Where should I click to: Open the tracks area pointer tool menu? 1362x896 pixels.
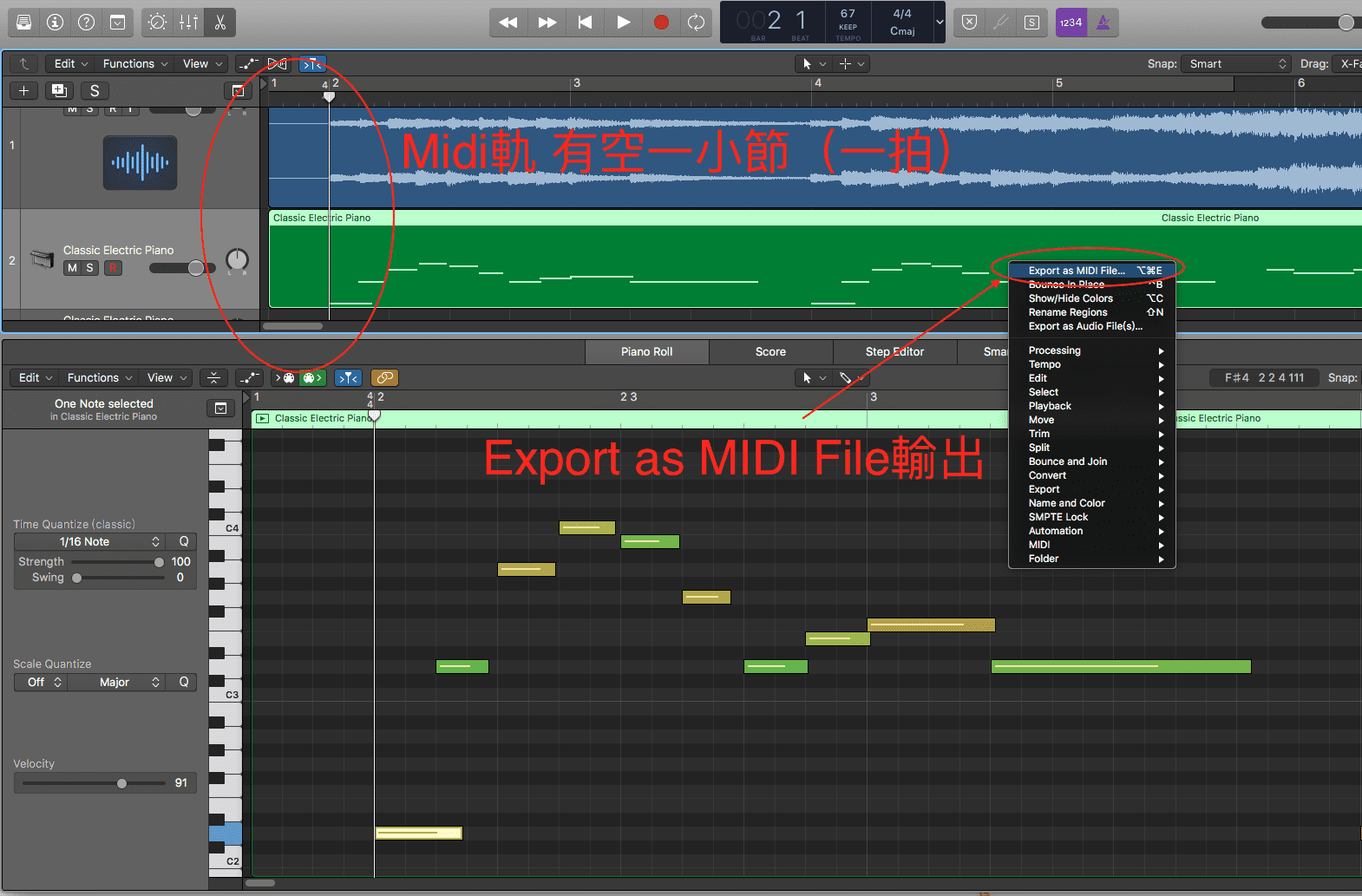tap(814, 63)
